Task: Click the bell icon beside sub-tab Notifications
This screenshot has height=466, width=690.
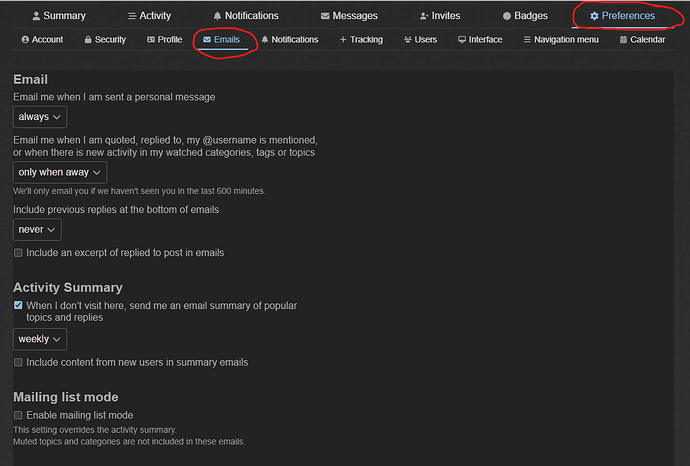Action: coord(265,40)
